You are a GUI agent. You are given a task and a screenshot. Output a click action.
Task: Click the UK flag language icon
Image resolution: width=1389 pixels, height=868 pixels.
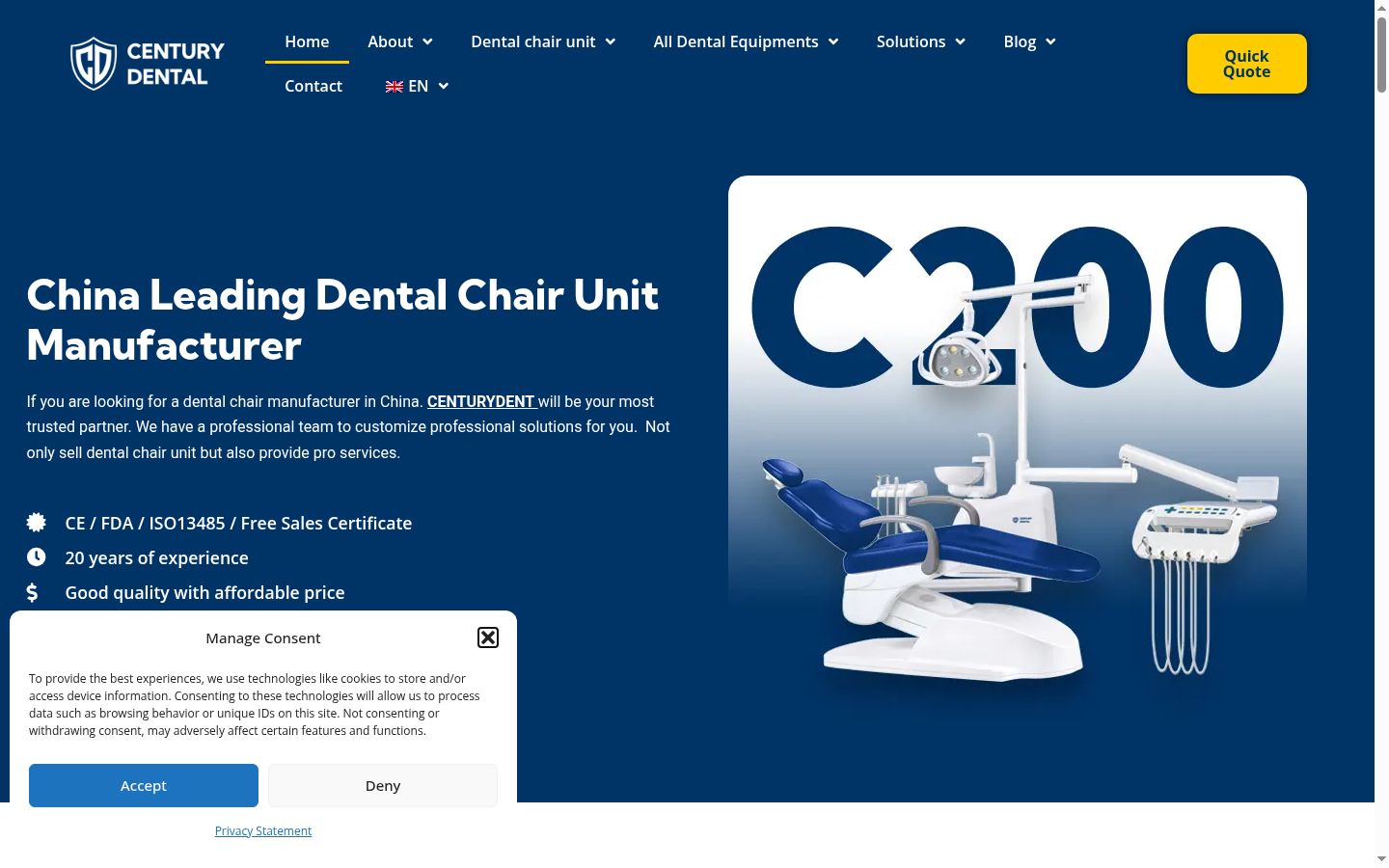pos(395,87)
